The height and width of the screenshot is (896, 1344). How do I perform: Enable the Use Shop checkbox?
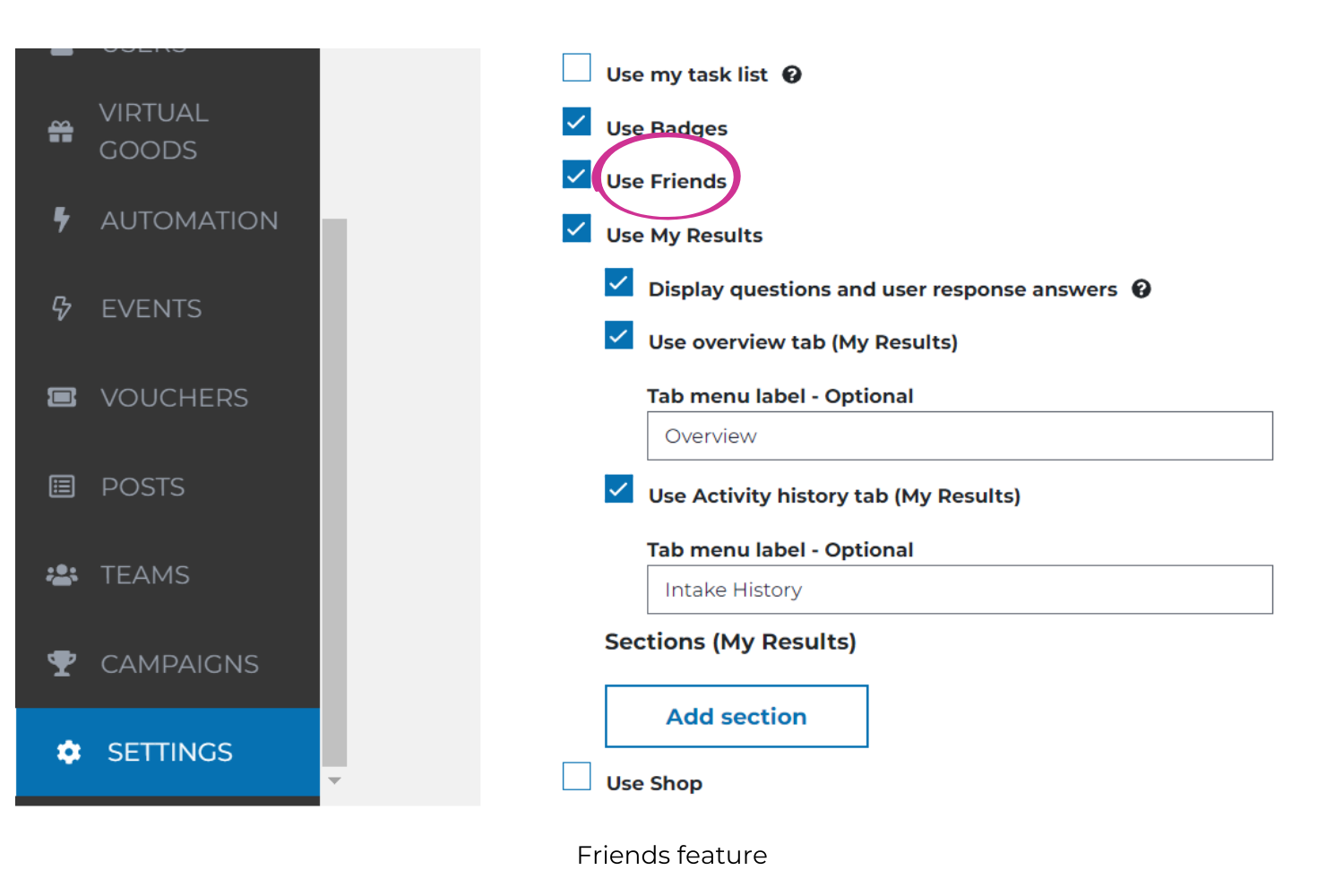coord(577,776)
